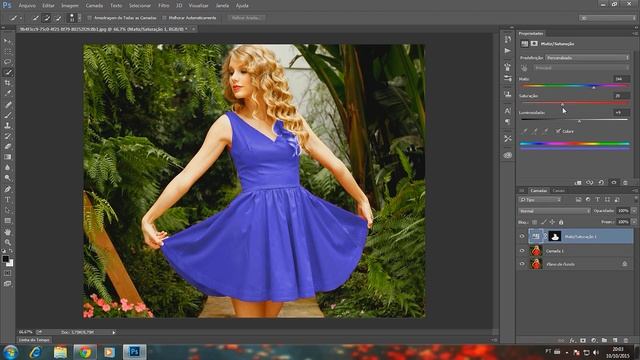
Task: Open Properties panel flyout menu
Action: [635, 33]
